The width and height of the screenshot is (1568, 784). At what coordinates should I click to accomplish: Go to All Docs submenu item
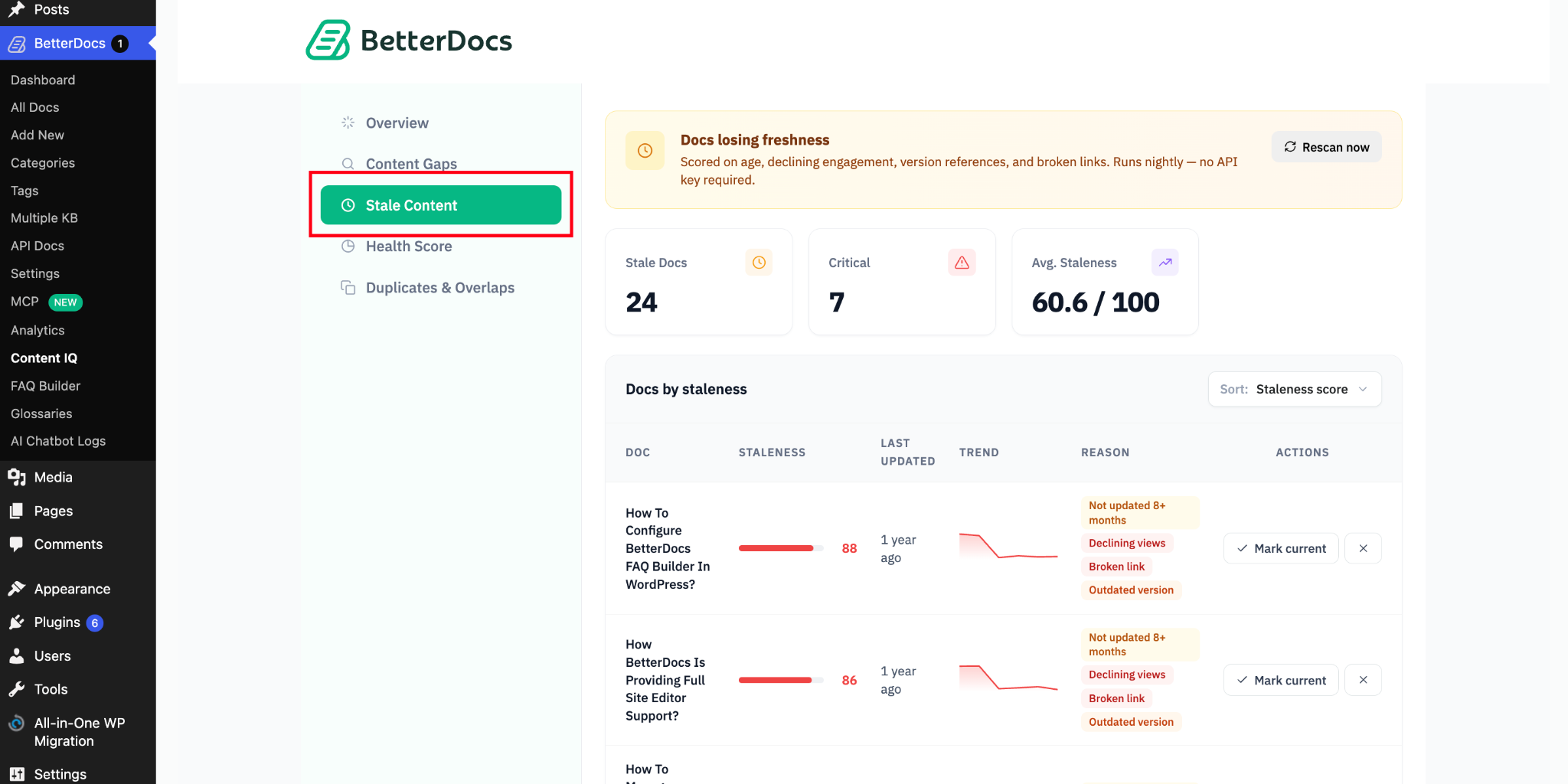pyautogui.click(x=35, y=107)
